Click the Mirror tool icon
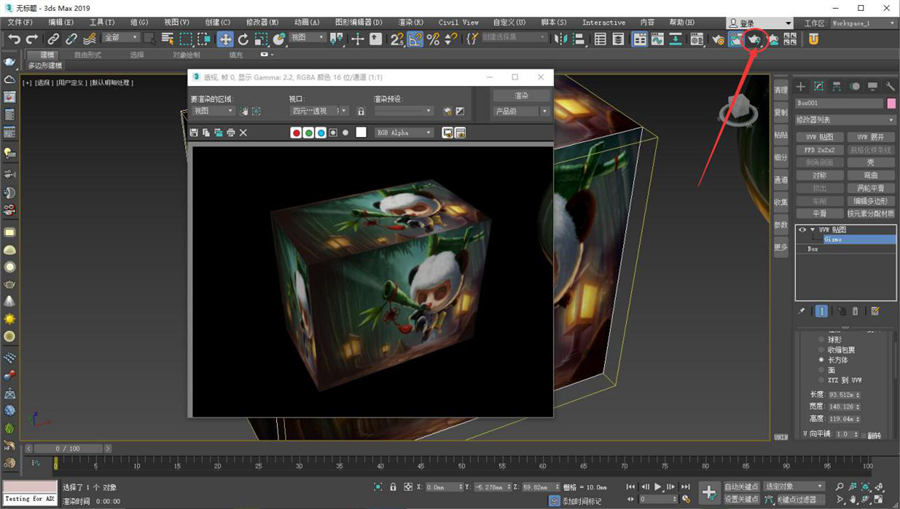The width and height of the screenshot is (900, 509). pyautogui.click(x=561, y=39)
